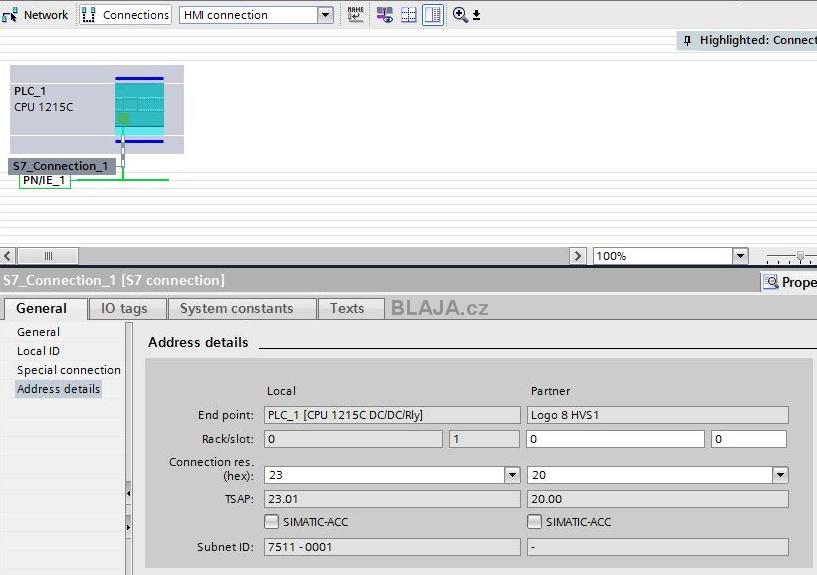Select Special connection in the navigation
Image resolution: width=817 pixels, height=575 pixels.
click(x=69, y=370)
